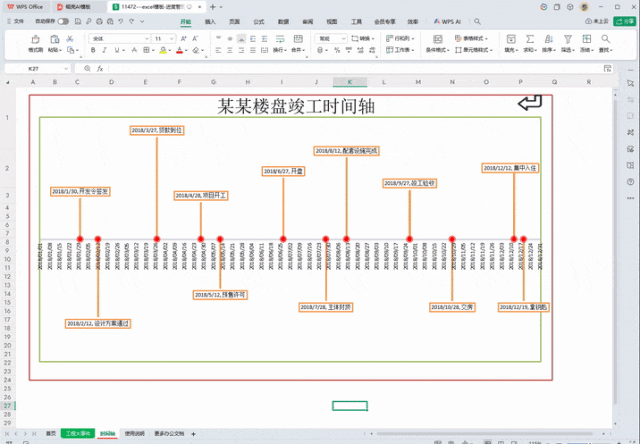
Task: Click the WPS AI button
Action: click(447, 22)
